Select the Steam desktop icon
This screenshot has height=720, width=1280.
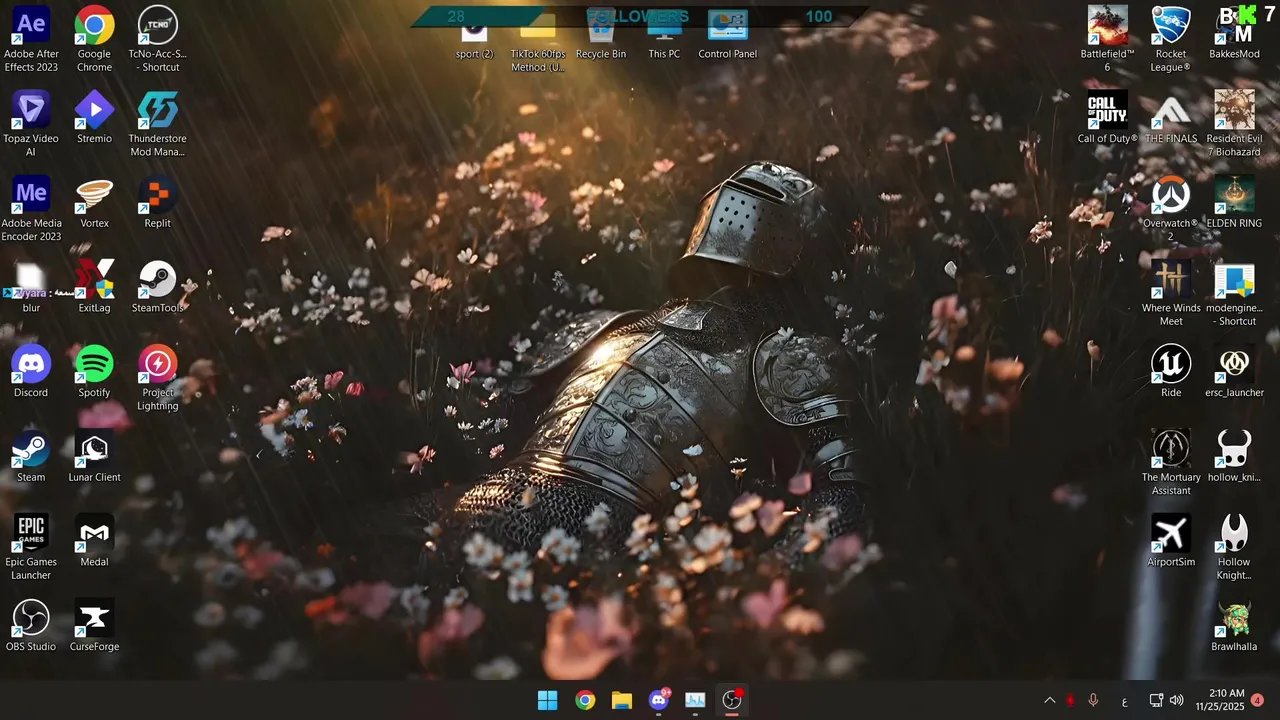click(31, 457)
